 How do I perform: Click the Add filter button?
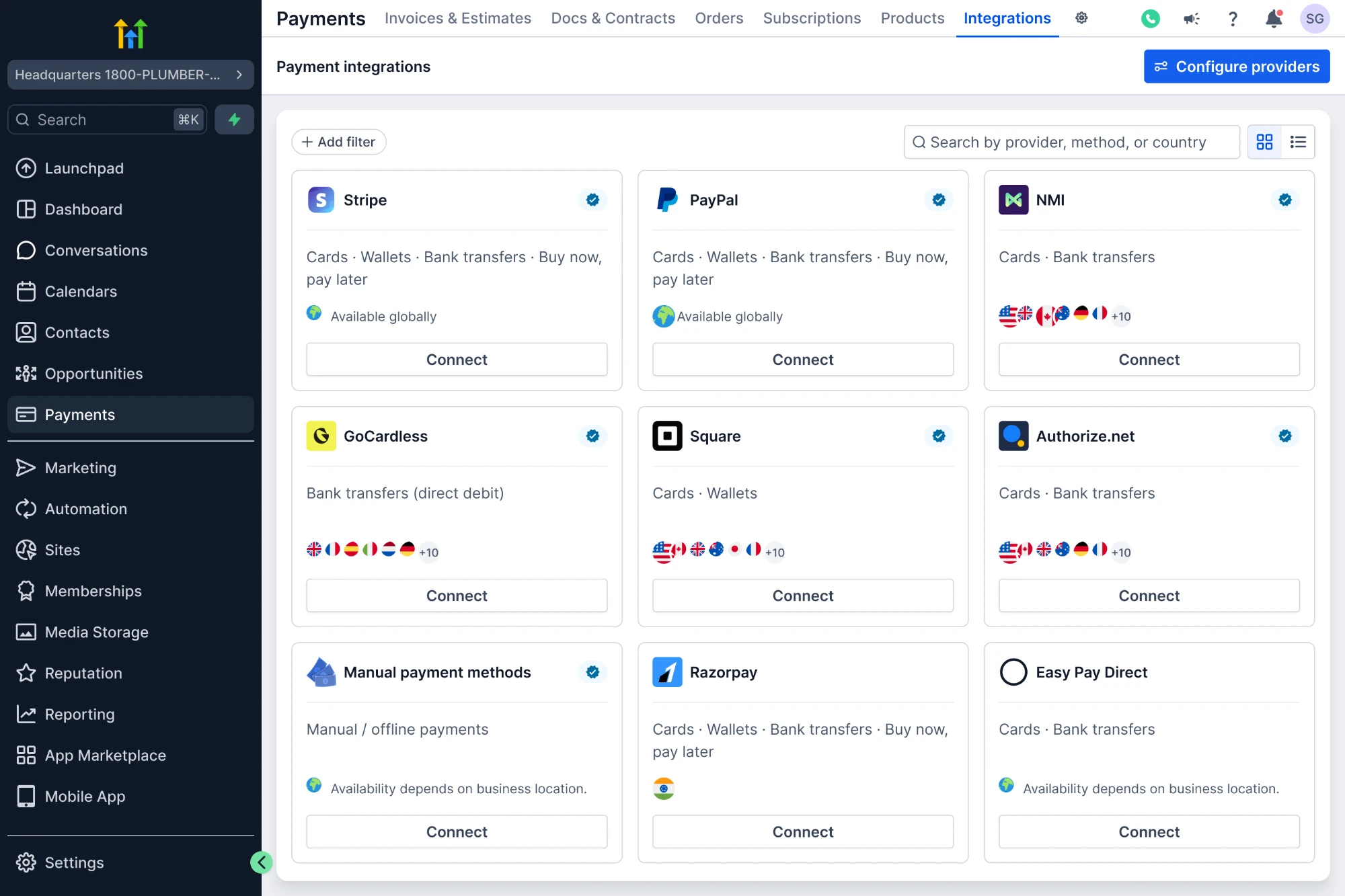[338, 142]
